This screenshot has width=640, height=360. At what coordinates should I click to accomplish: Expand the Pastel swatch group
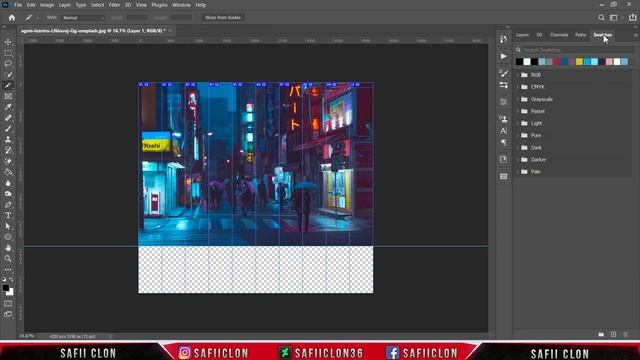point(518,111)
